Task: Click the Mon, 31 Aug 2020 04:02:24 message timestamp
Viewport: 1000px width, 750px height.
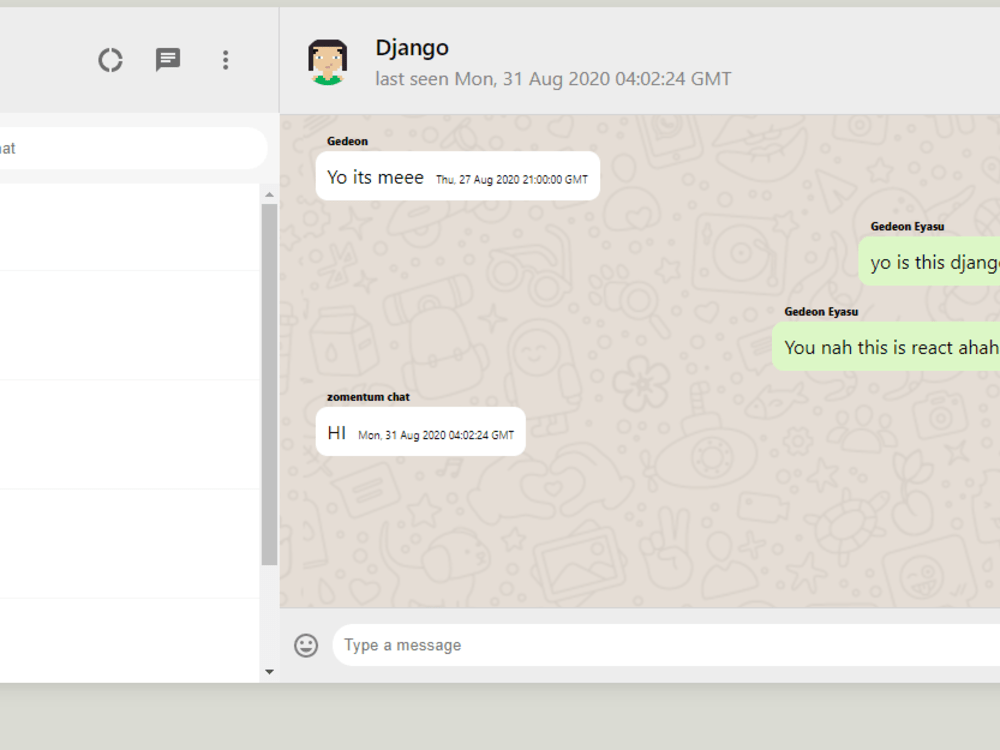Action: [436, 435]
